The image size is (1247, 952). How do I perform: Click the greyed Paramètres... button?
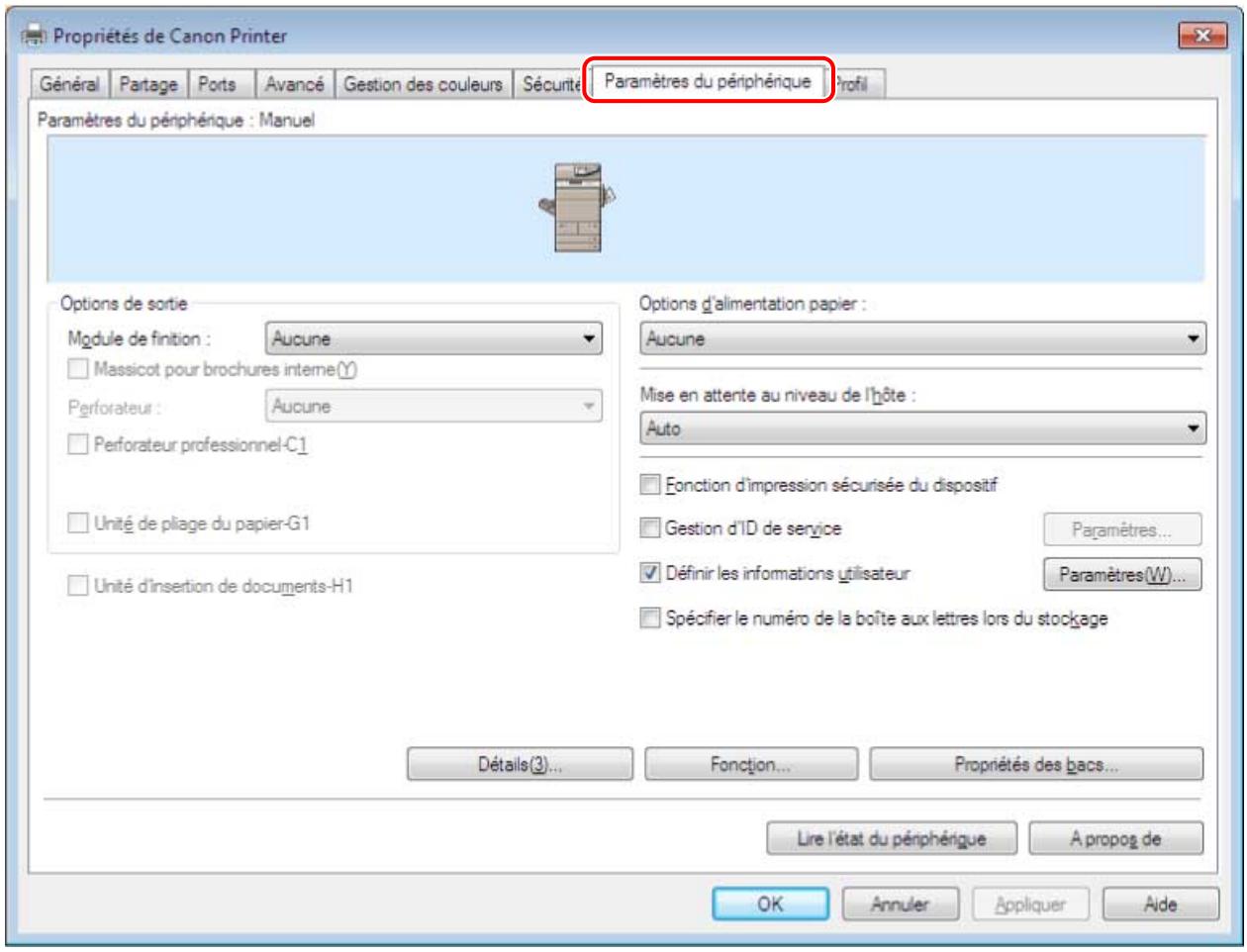click(x=1122, y=530)
